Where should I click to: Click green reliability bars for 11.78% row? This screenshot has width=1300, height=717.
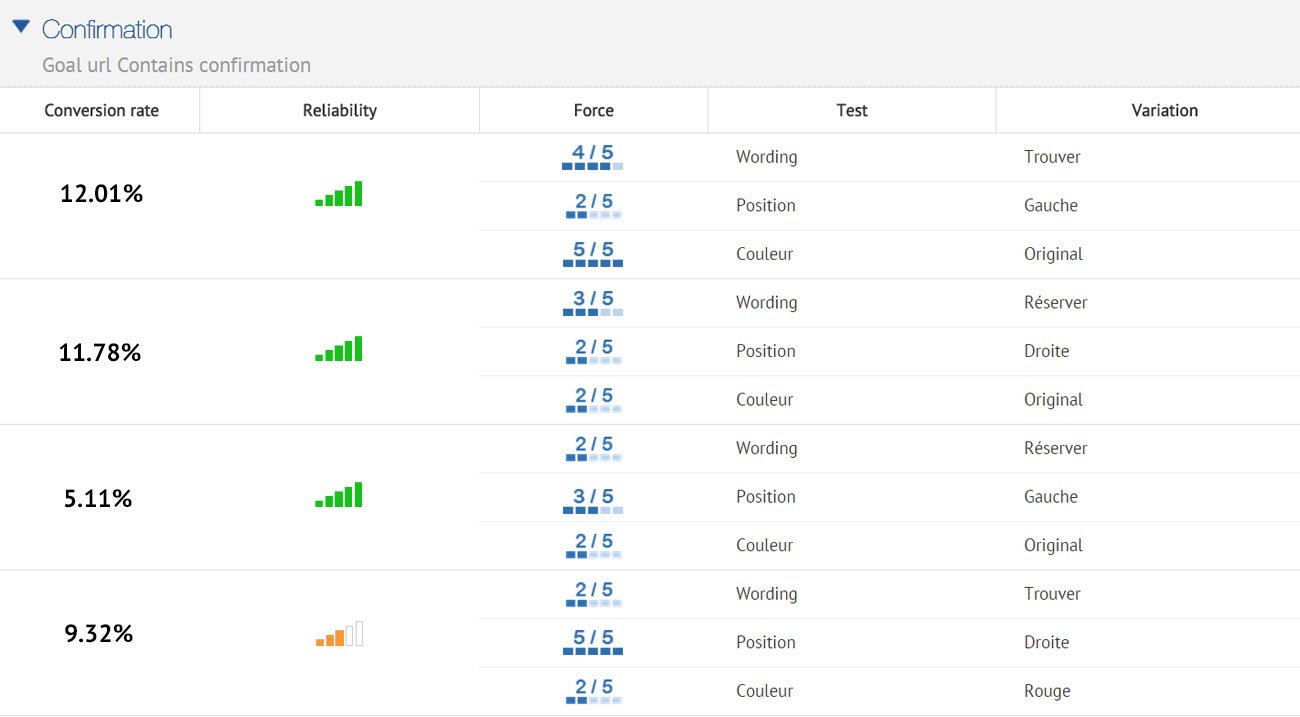(x=339, y=349)
